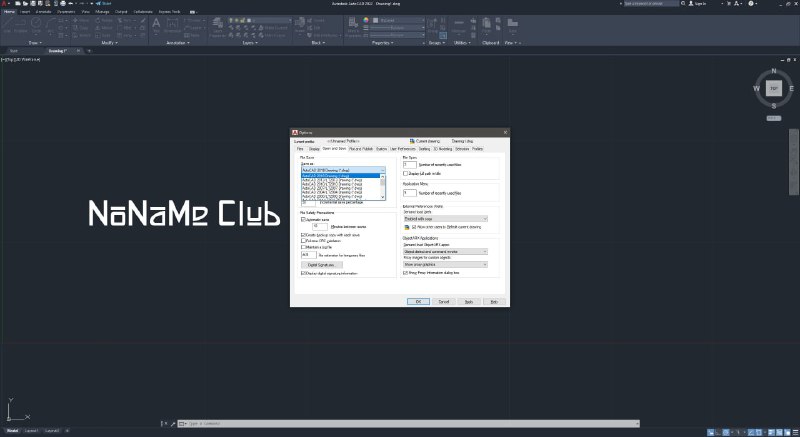Screen dimensions: 800x437
Task: Click the Insert block icon in Block panel
Action: (x=300, y=24)
